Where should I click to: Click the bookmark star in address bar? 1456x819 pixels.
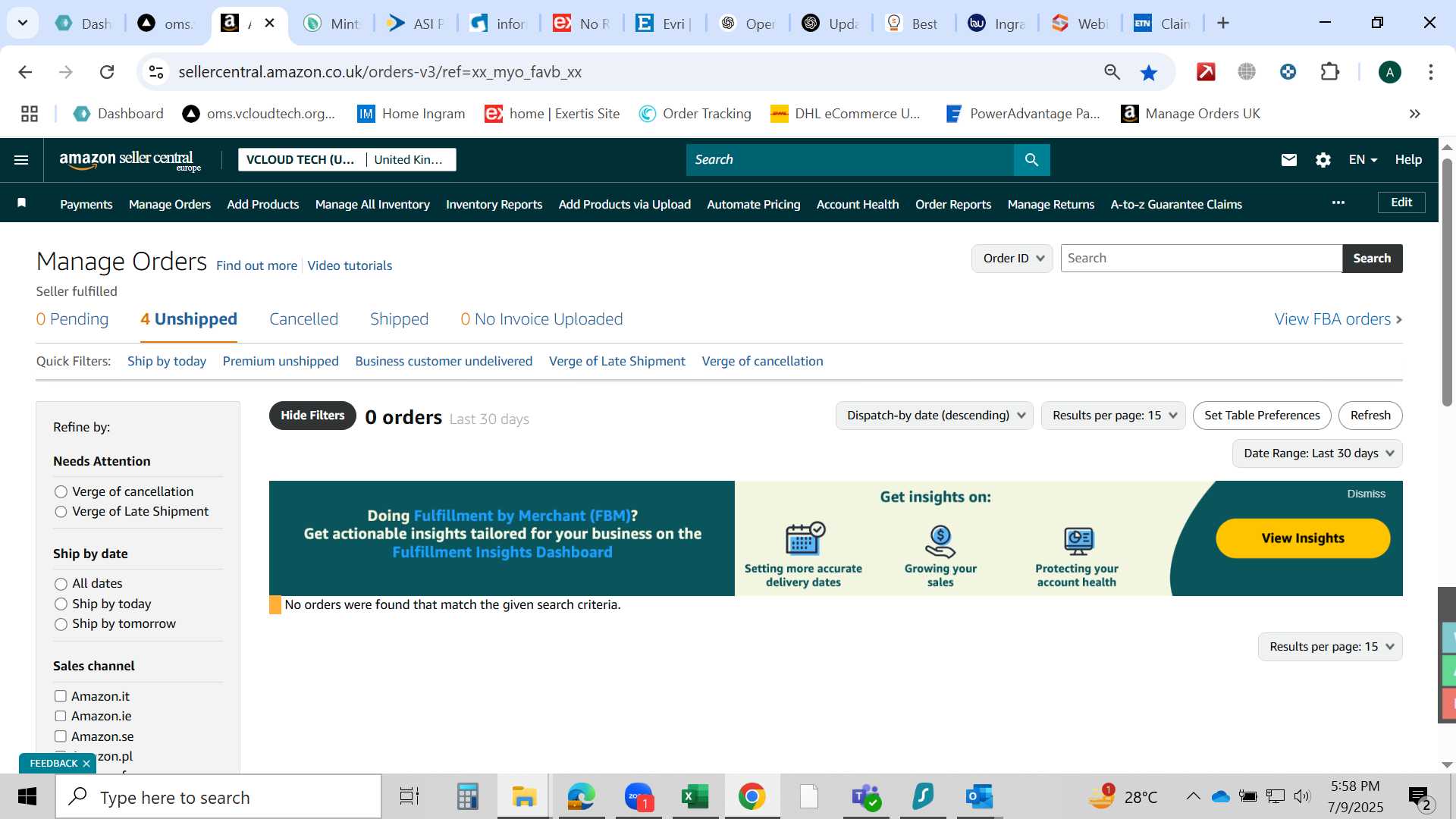[1149, 72]
